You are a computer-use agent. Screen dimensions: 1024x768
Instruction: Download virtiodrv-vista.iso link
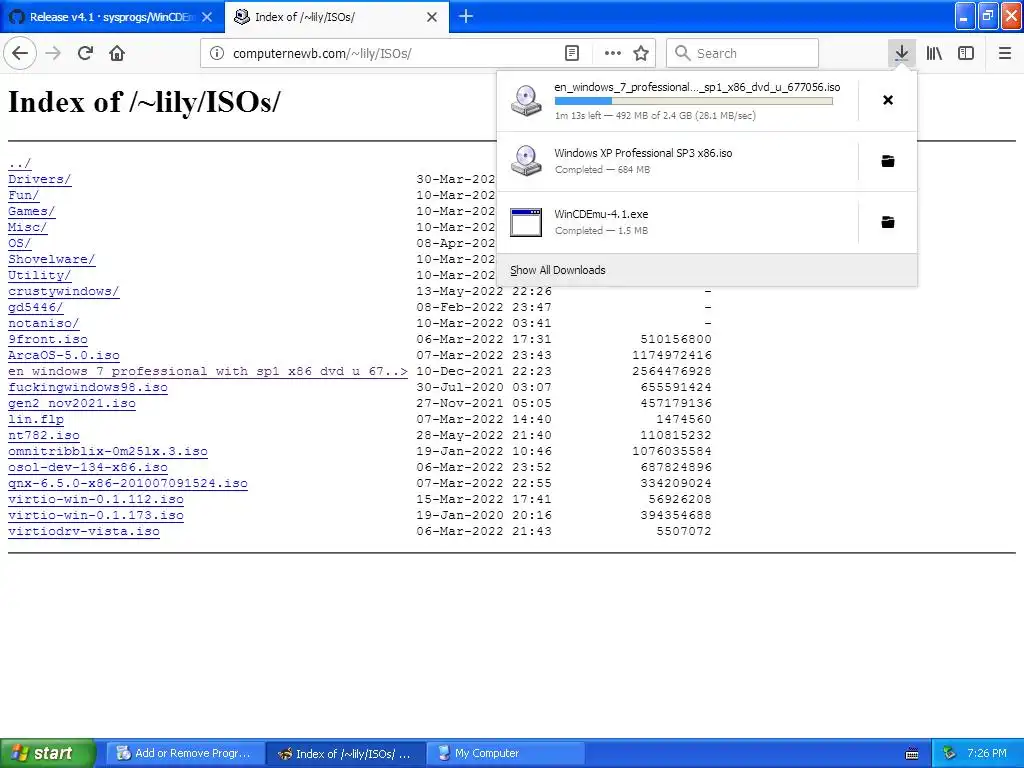tap(84, 531)
